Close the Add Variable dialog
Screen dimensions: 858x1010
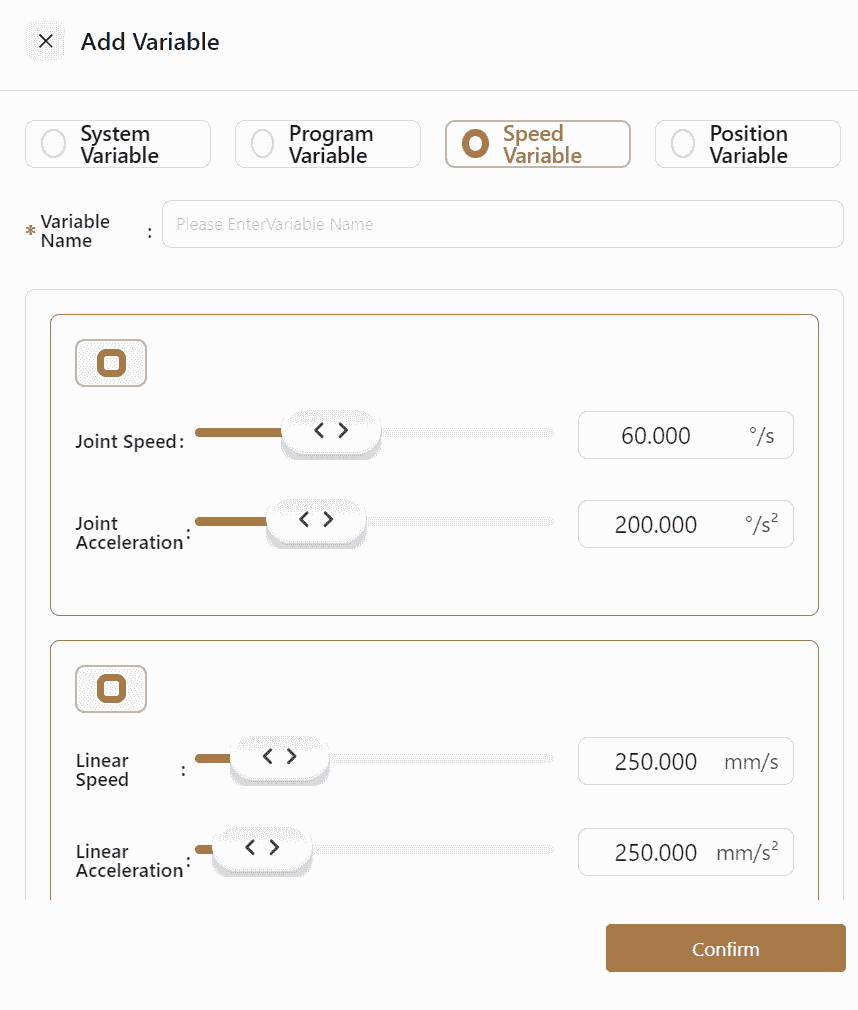pyautogui.click(x=45, y=42)
